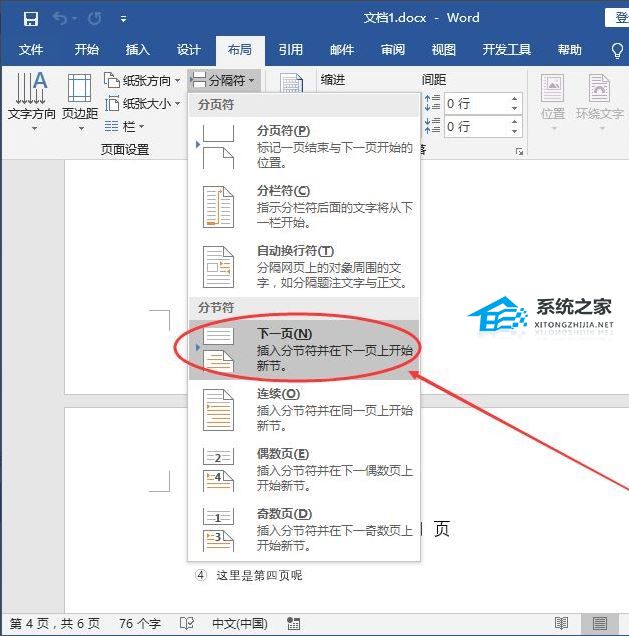Open the 页边距 margins tool
This screenshot has height=636, width=629.
(80, 101)
